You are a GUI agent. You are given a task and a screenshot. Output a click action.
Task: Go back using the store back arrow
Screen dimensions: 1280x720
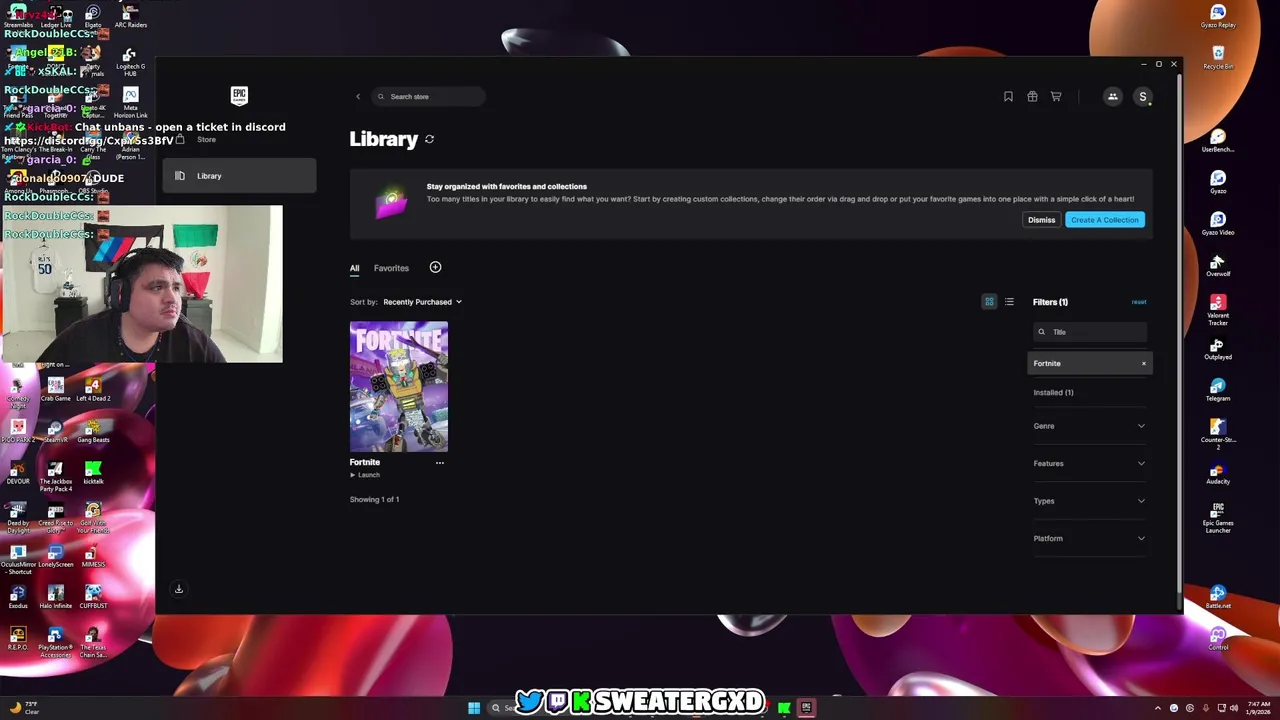tap(358, 97)
